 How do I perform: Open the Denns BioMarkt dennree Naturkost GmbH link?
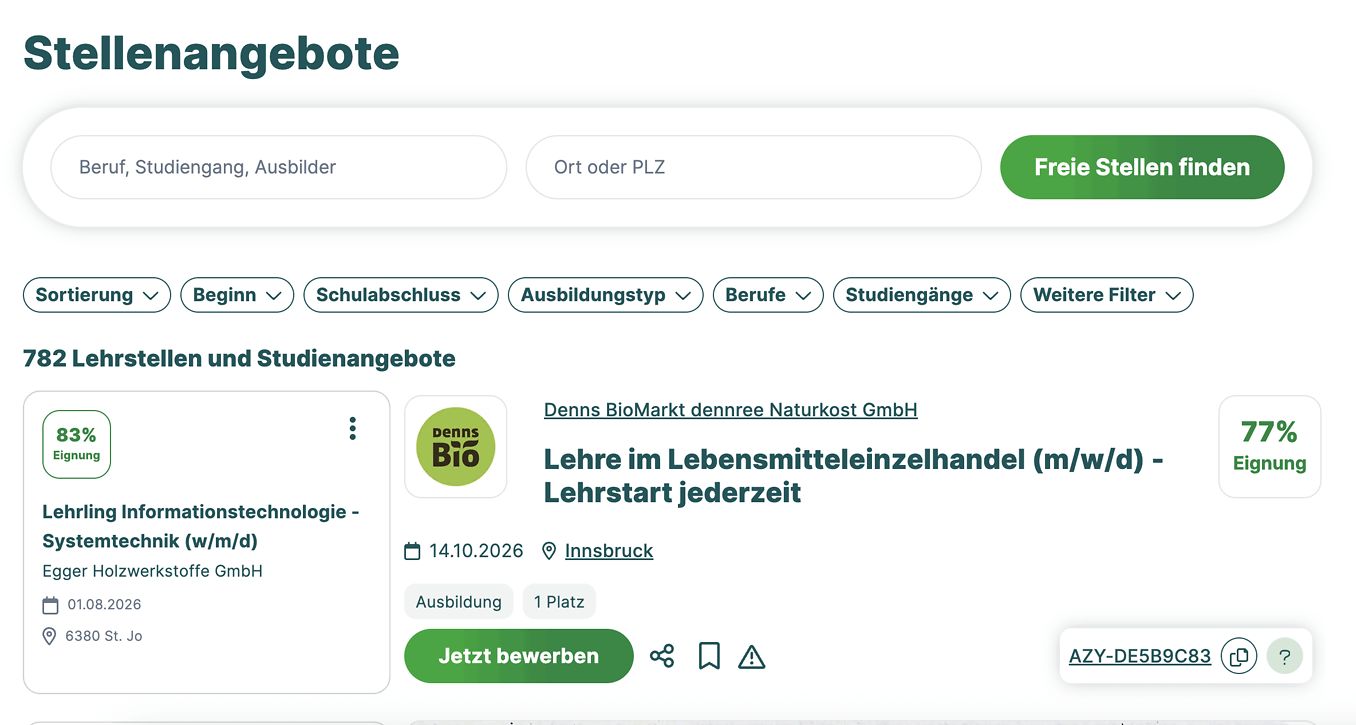(730, 410)
